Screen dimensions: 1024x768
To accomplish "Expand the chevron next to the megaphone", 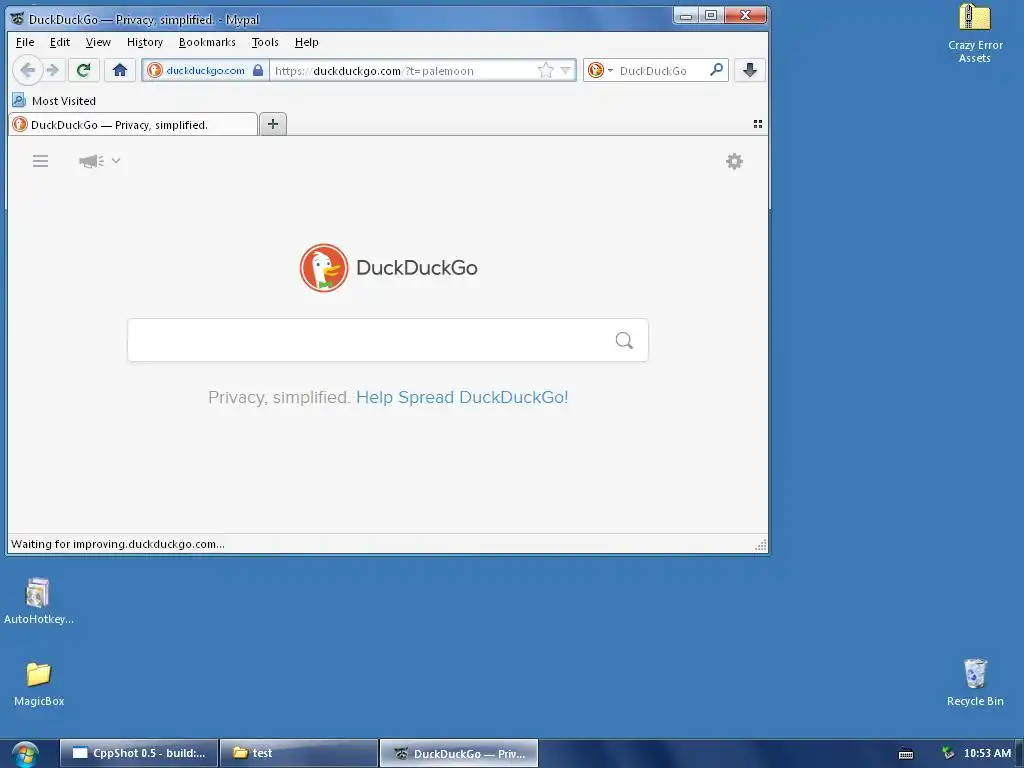I will 116,160.
